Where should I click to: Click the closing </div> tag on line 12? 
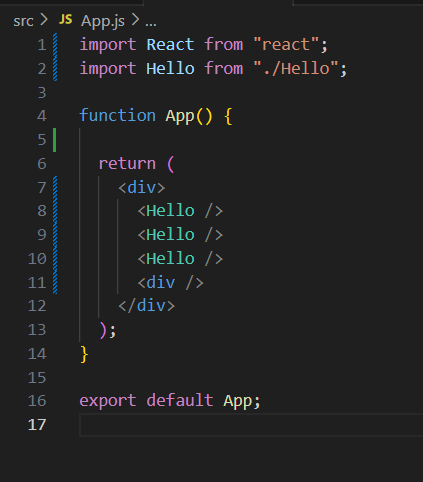pyautogui.click(x=146, y=306)
